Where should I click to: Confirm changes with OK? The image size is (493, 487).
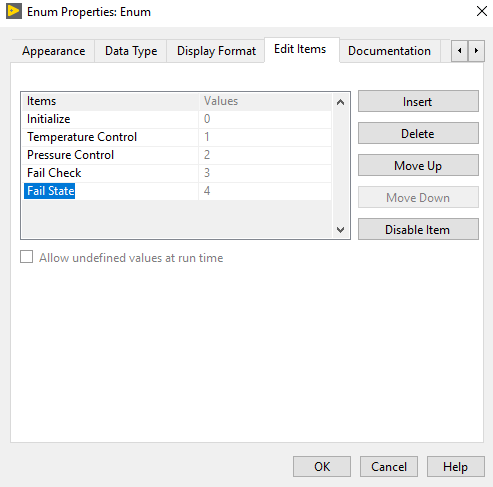(322, 467)
